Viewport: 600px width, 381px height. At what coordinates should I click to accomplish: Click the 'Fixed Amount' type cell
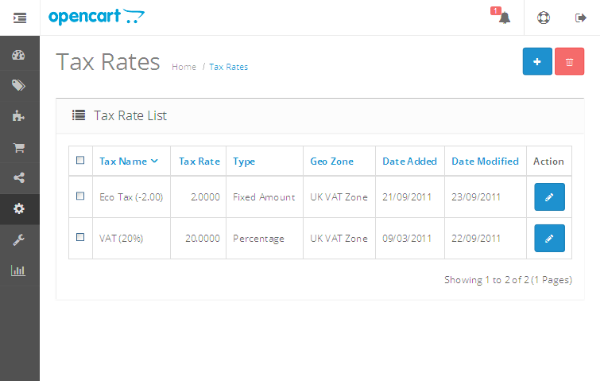click(264, 197)
